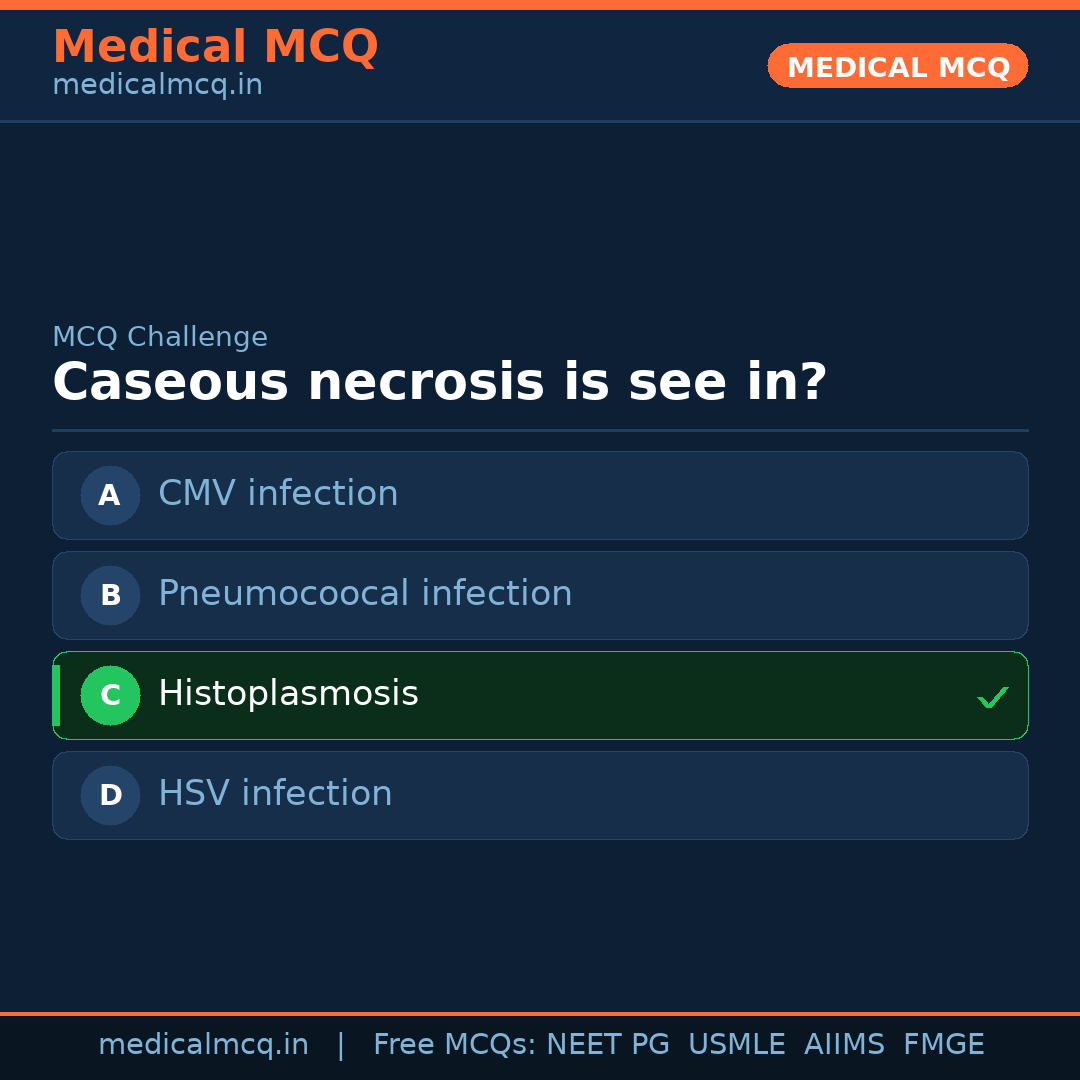The image size is (1080, 1080).
Task: Click "FMGE" in the footer
Action: click(x=943, y=1045)
